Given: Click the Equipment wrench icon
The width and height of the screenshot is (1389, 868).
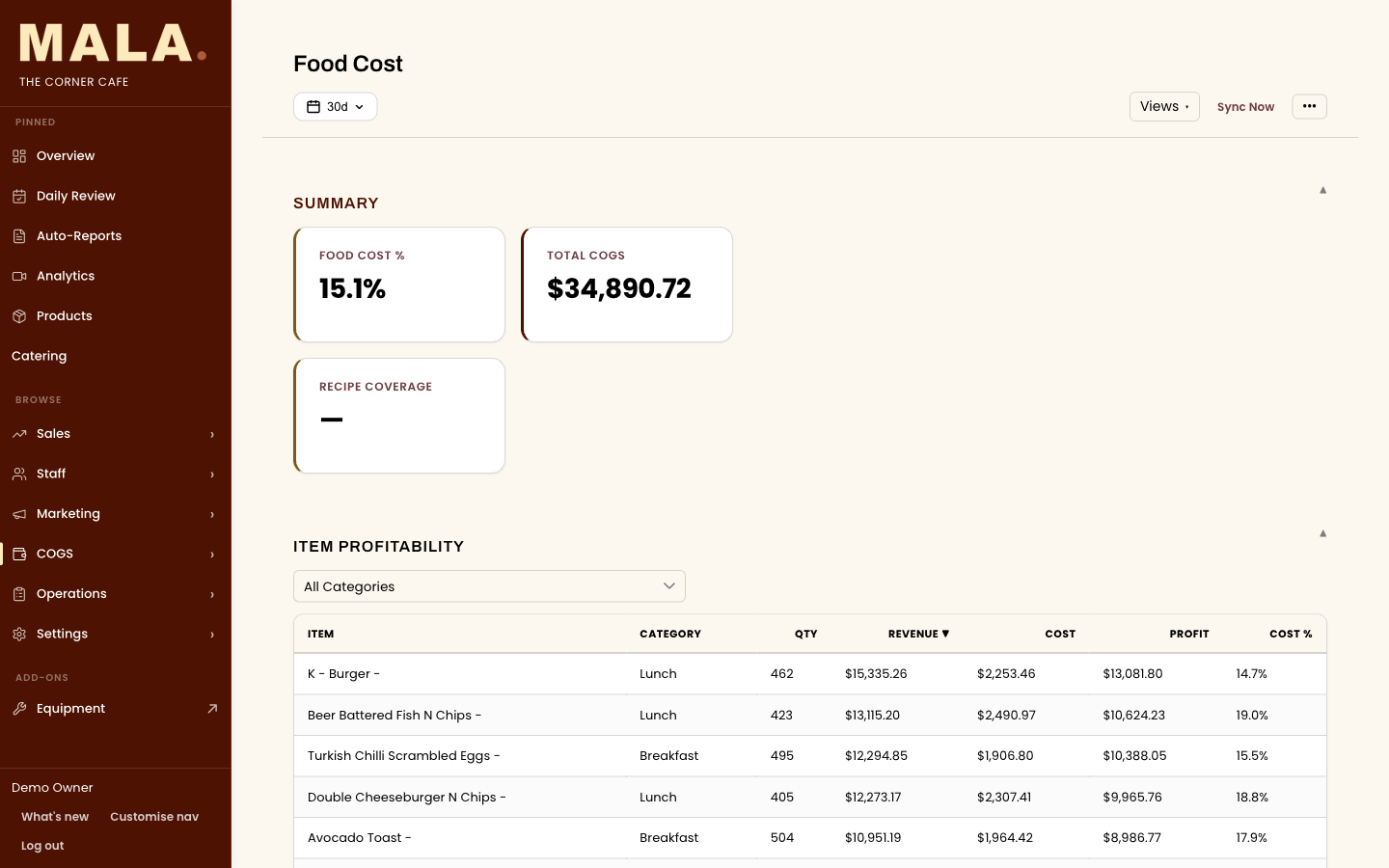Looking at the screenshot, I should (19, 709).
